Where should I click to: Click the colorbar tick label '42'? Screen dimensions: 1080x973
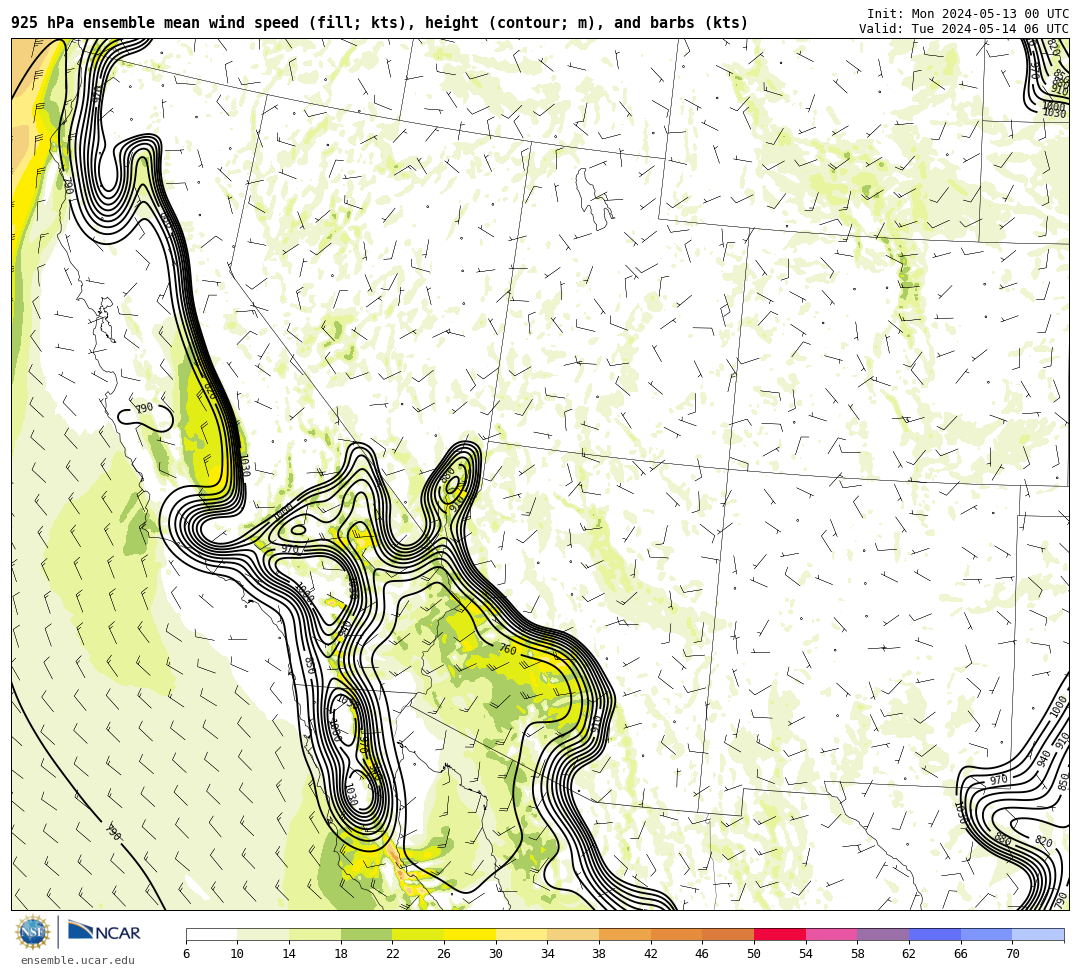651,954
